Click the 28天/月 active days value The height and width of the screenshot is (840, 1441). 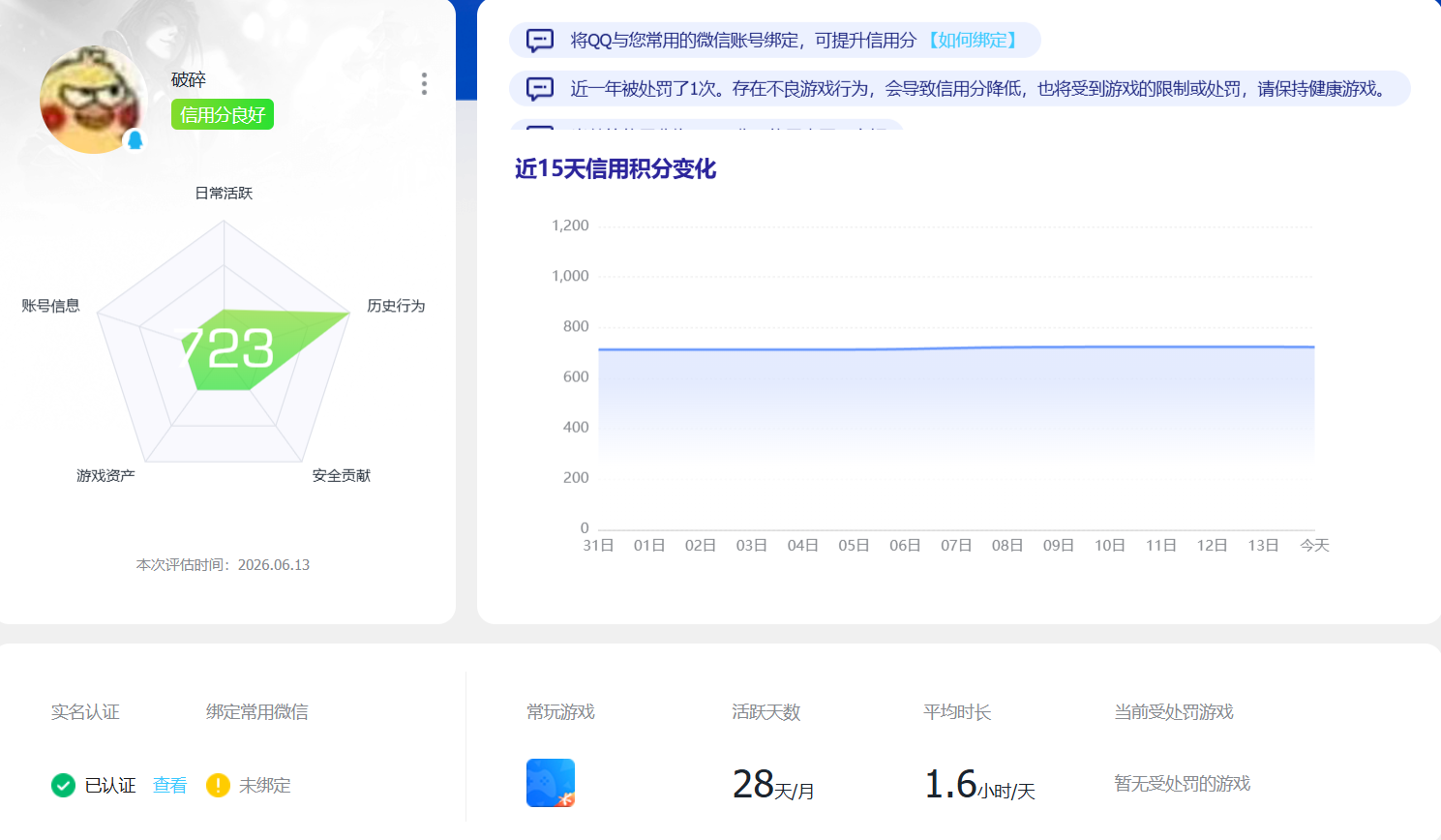[773, 785]
